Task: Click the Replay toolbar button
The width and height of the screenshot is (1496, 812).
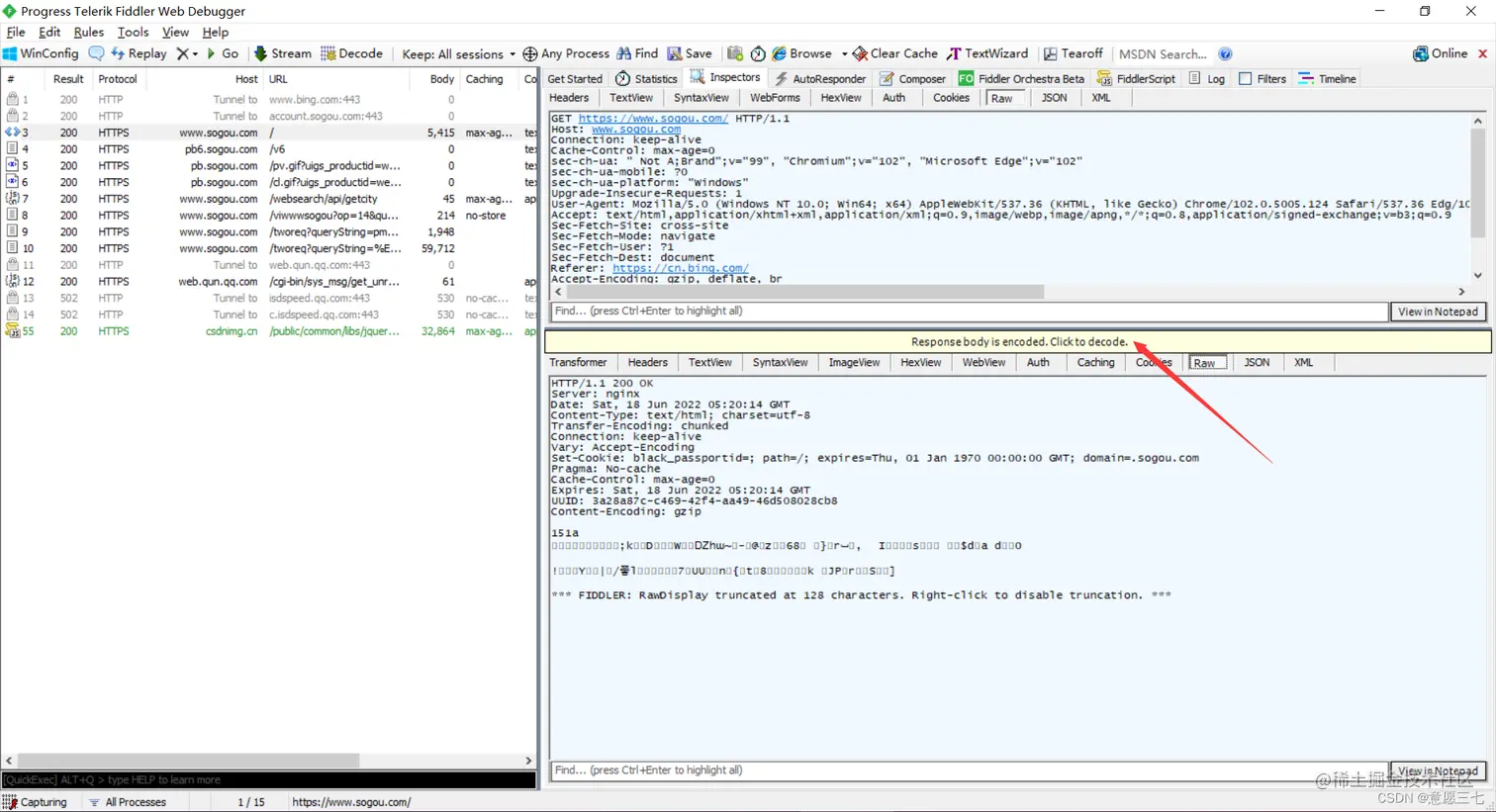Action: click(x=139, y=53)
